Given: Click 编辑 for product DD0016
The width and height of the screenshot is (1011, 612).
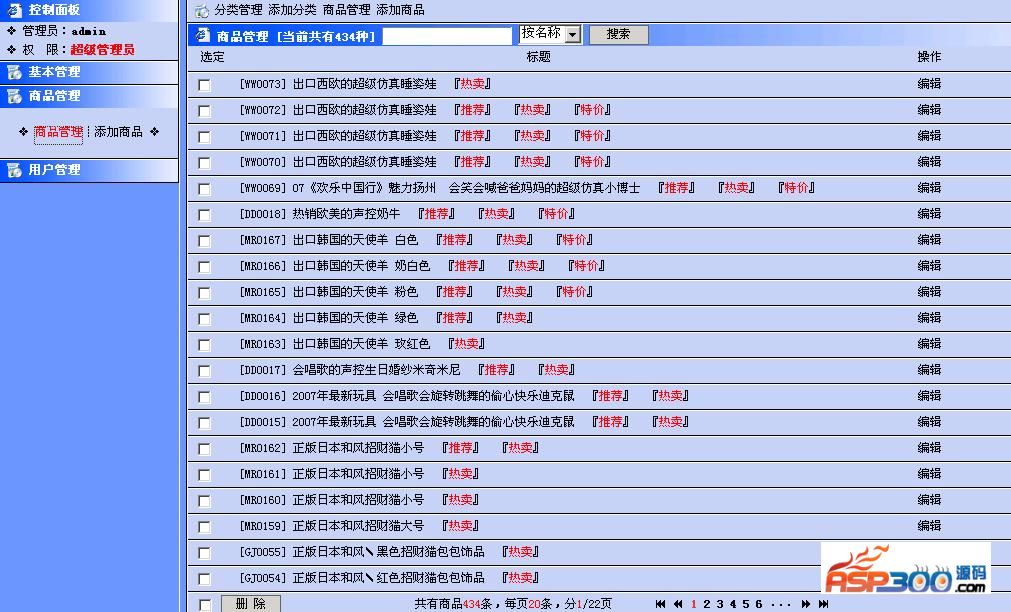Looking at the screenshot, I should 929,395.
